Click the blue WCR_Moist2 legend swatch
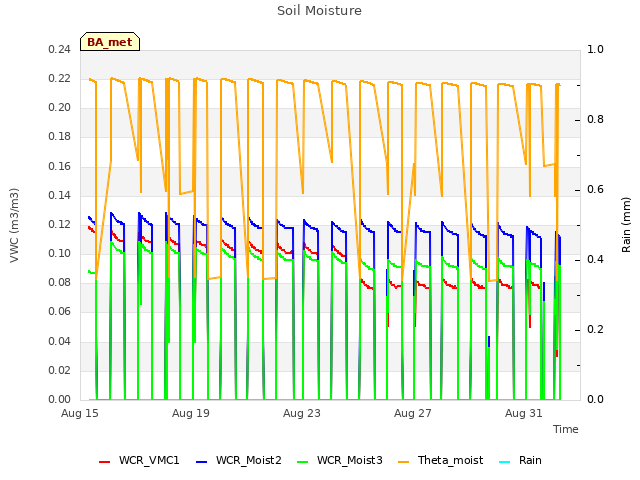This screenshot has width=640, height=480. [202, 462]
